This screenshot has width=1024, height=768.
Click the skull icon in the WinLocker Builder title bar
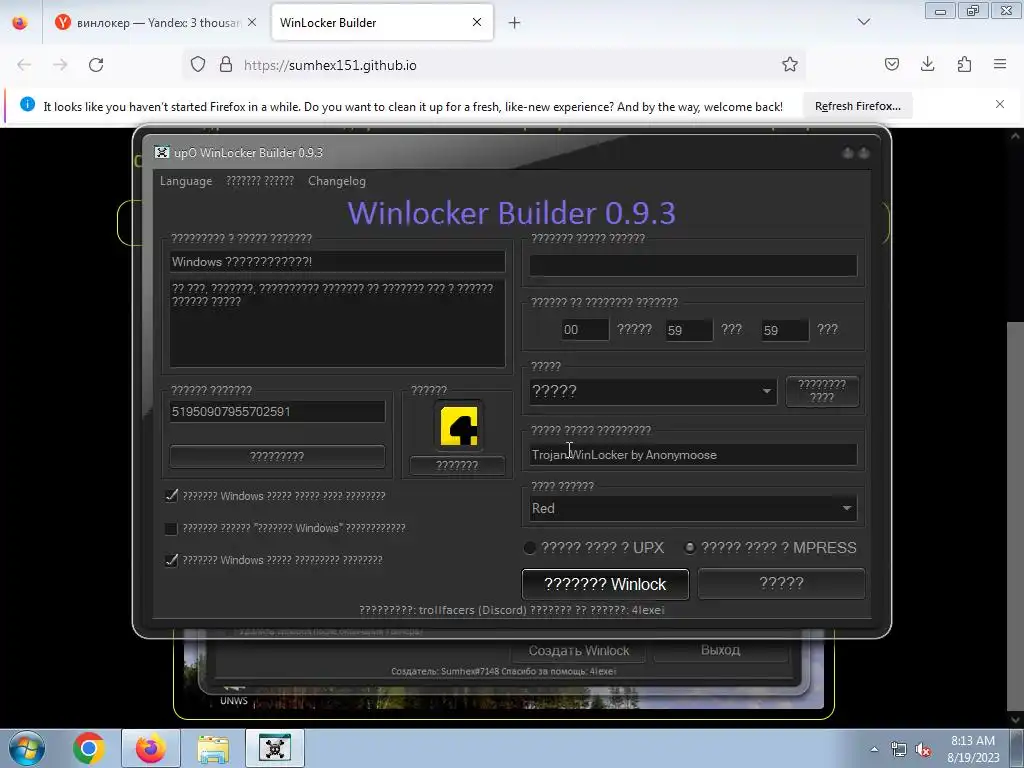[x=162, y=152]
